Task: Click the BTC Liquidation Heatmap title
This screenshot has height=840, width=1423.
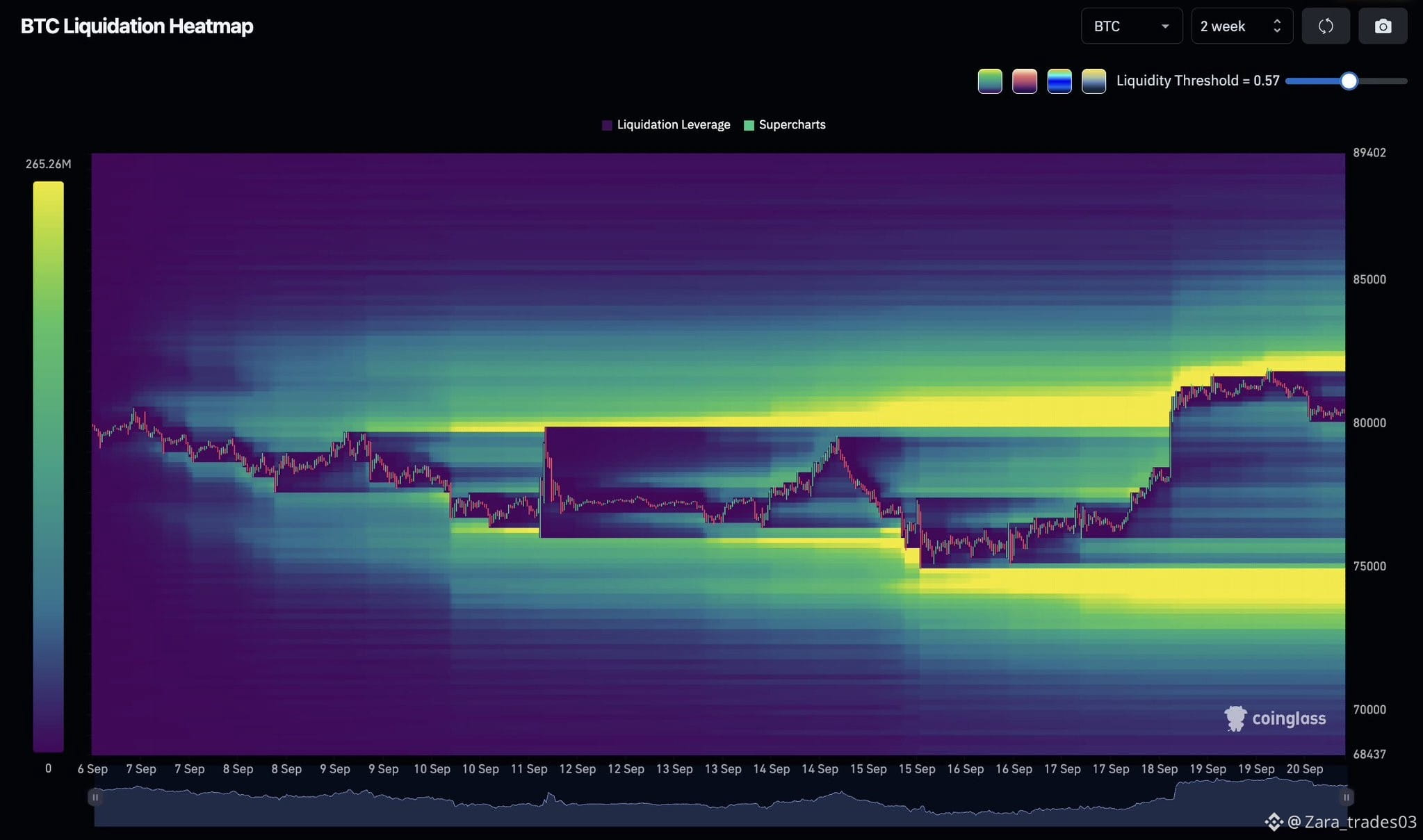Action: [x=137, y=26]
